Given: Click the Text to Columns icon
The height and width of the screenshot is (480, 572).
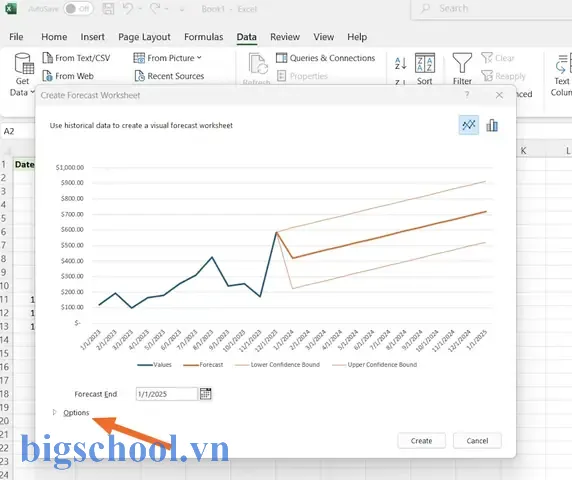Looking at the screenshot, I should pyautogui.click(x=564, y=63).
